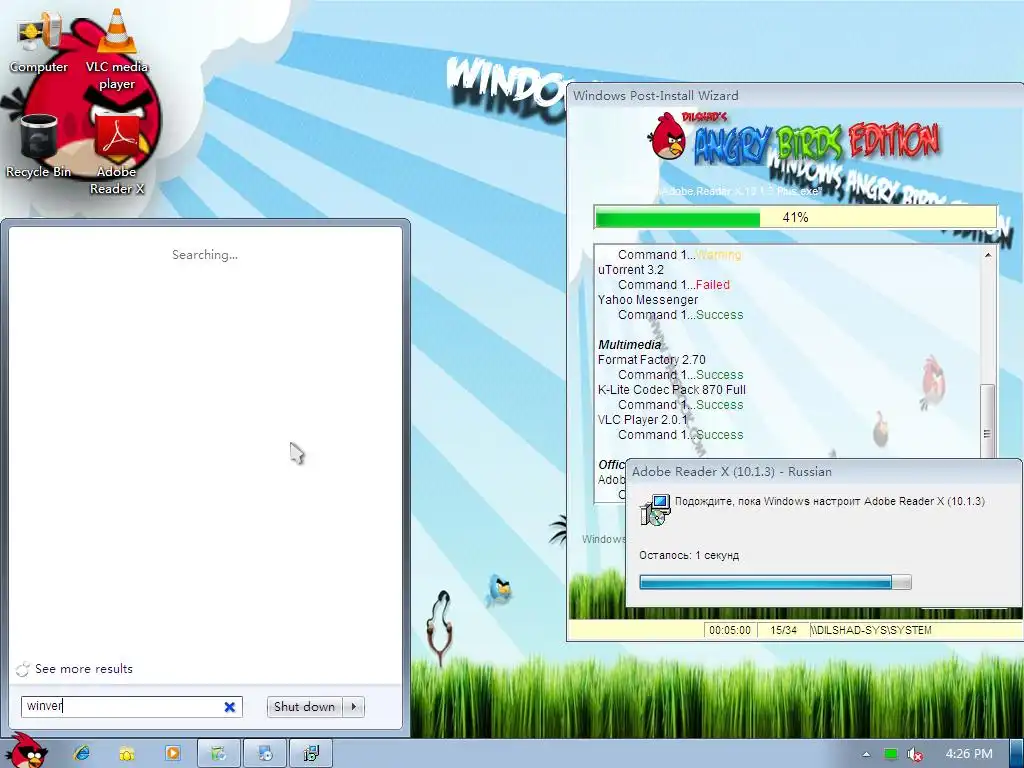Select the uTorrent 3.2 log entry

[x=631, y=270]
